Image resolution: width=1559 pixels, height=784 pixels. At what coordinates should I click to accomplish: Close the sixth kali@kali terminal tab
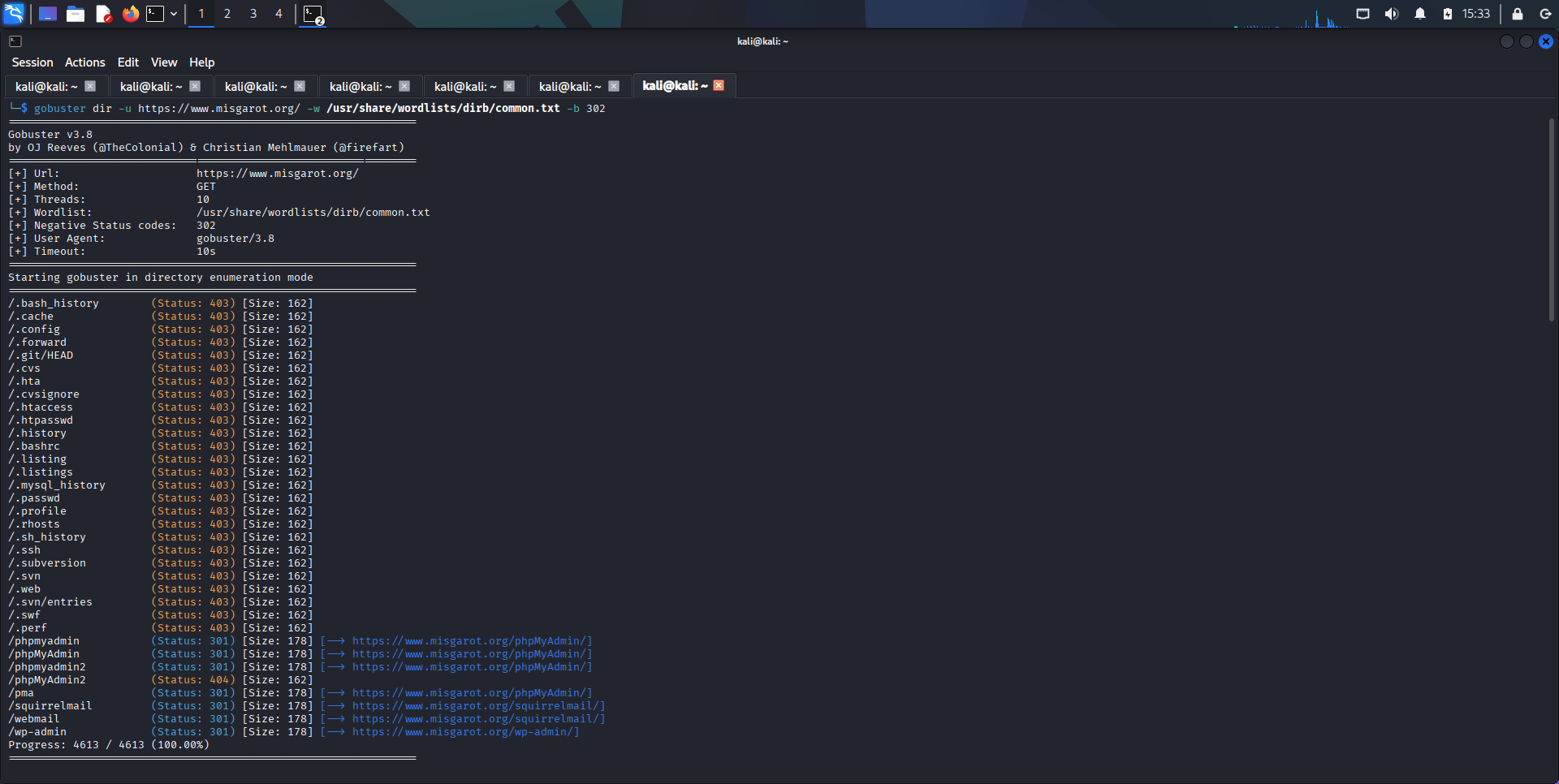point(614,86)
